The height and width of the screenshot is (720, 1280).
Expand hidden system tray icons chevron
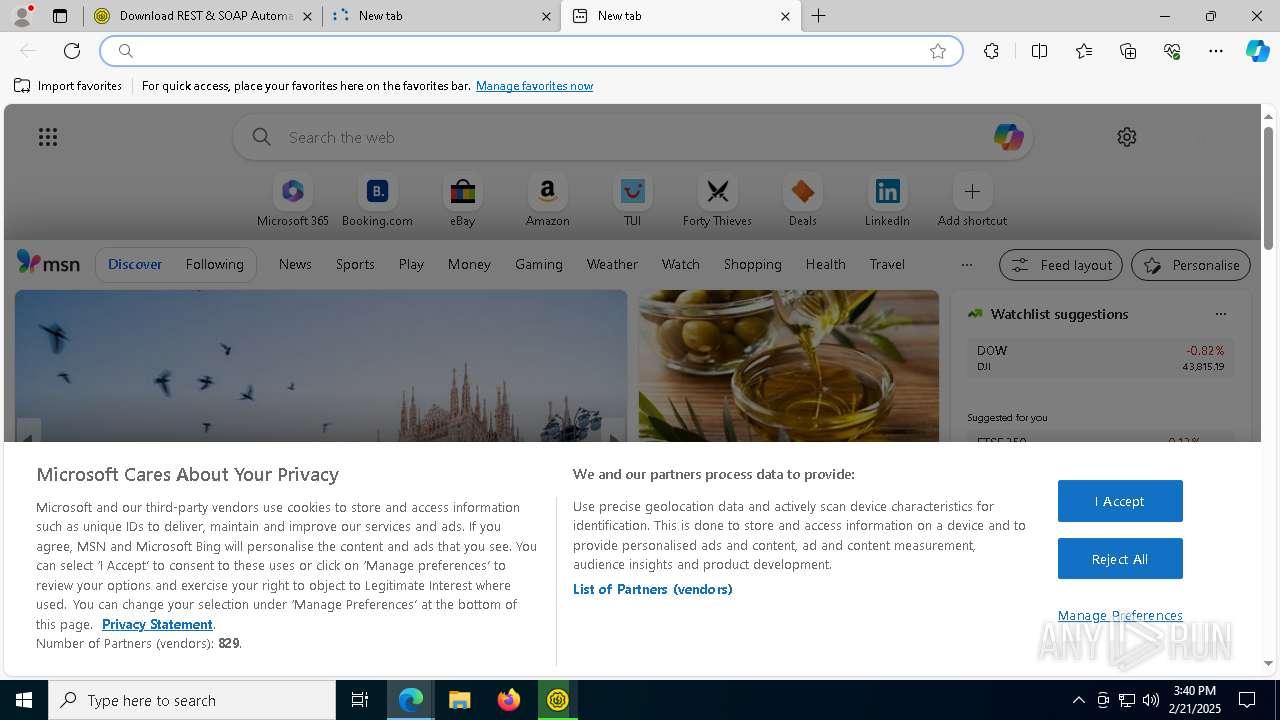click(x=1078, y=700)
